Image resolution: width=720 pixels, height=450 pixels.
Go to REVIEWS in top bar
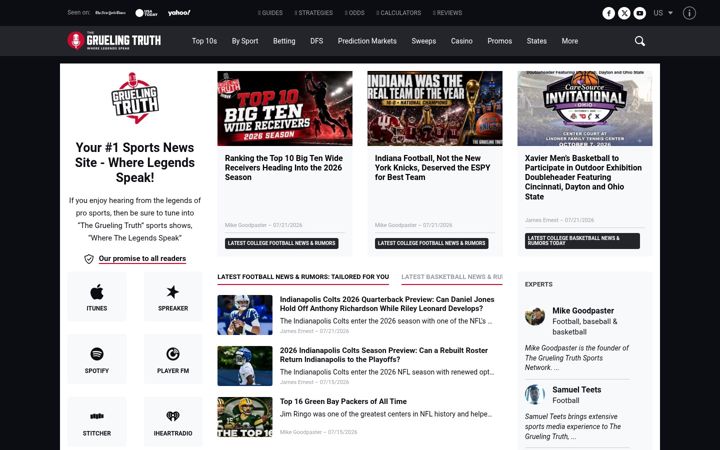[x=448, y=13]
